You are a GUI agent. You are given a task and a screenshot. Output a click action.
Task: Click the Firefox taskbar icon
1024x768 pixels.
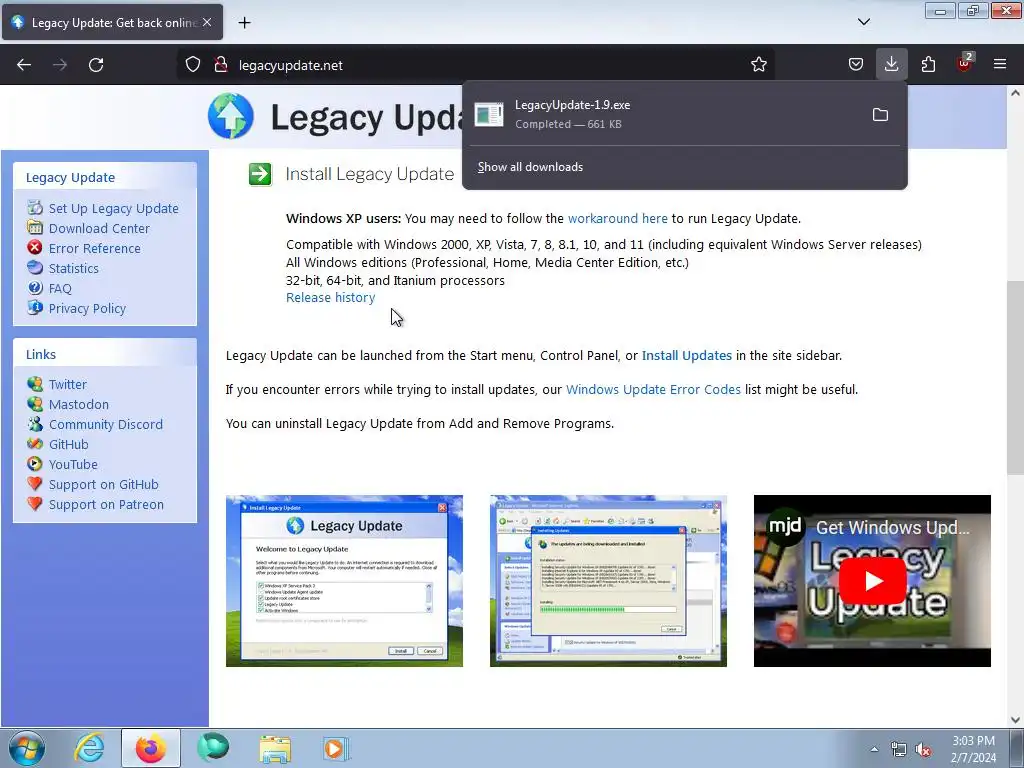pos(150,748)
